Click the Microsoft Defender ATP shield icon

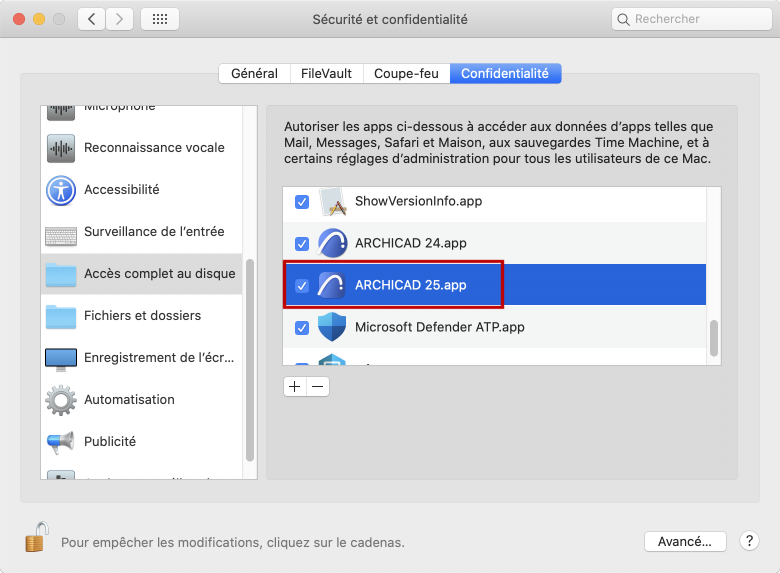332,327
